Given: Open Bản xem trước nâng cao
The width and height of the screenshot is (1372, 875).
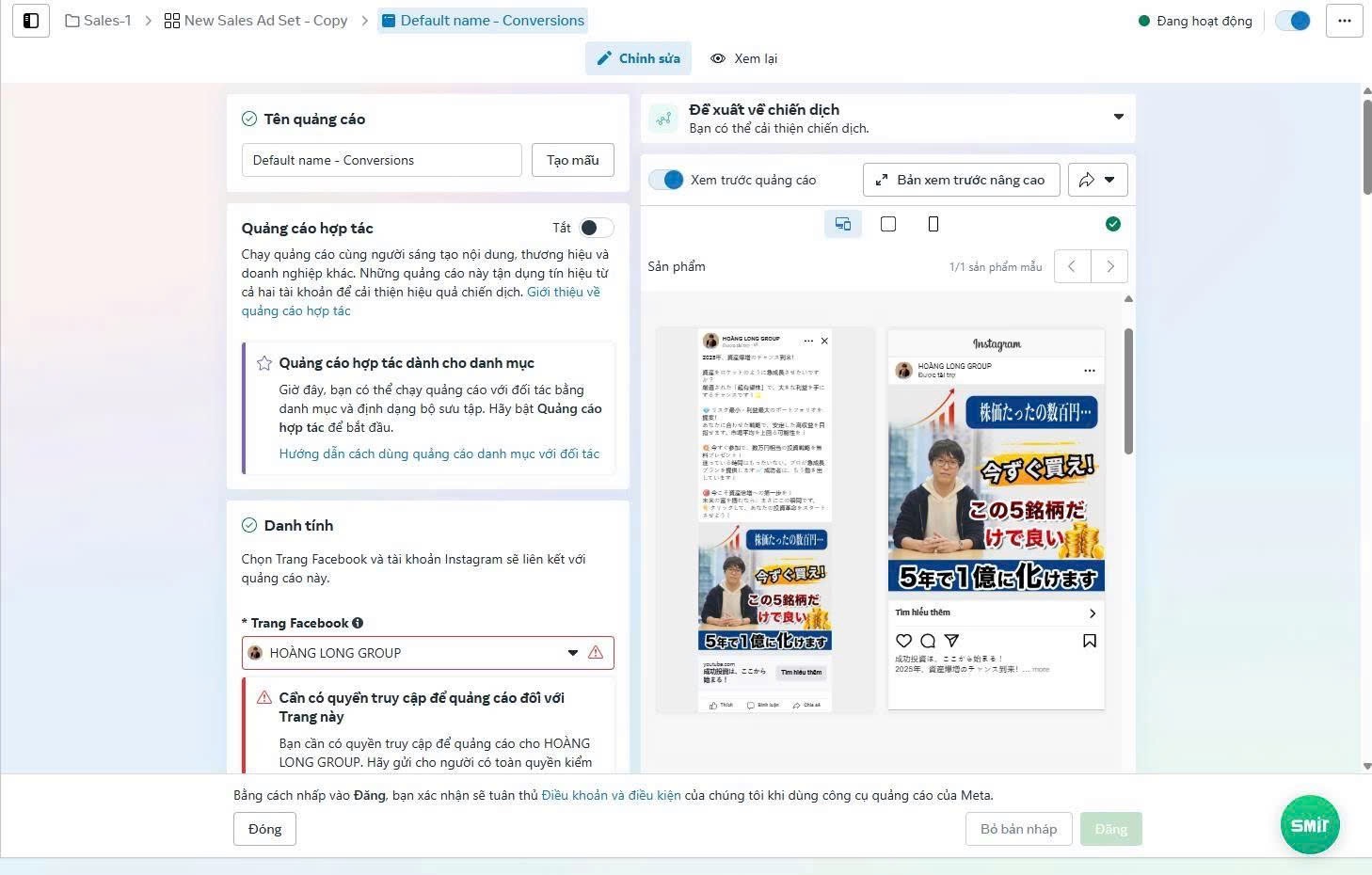Looking at the screenshot, I should (x=961, y=180).
